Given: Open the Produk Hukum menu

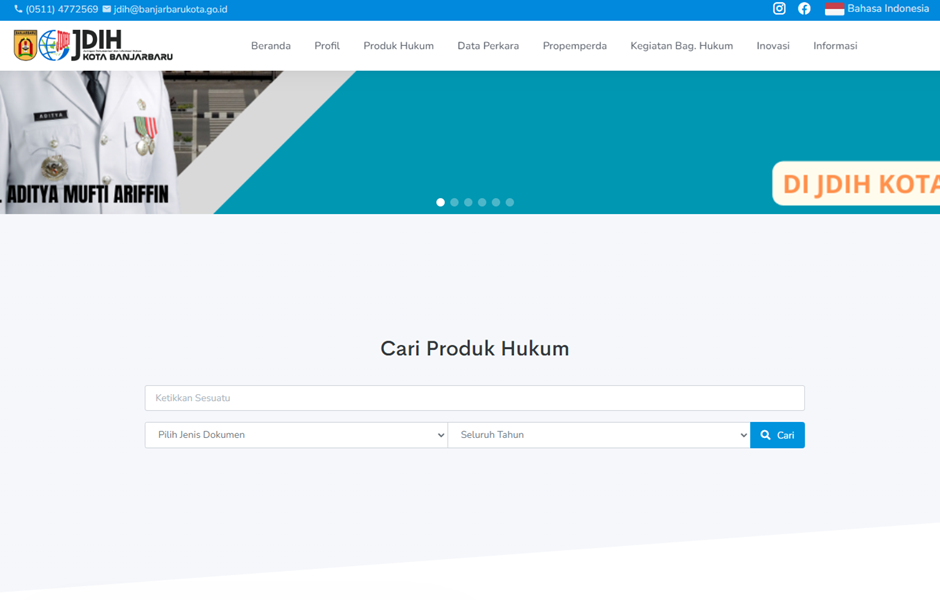Looking at the screenshot, I should [x=398, y=46].
